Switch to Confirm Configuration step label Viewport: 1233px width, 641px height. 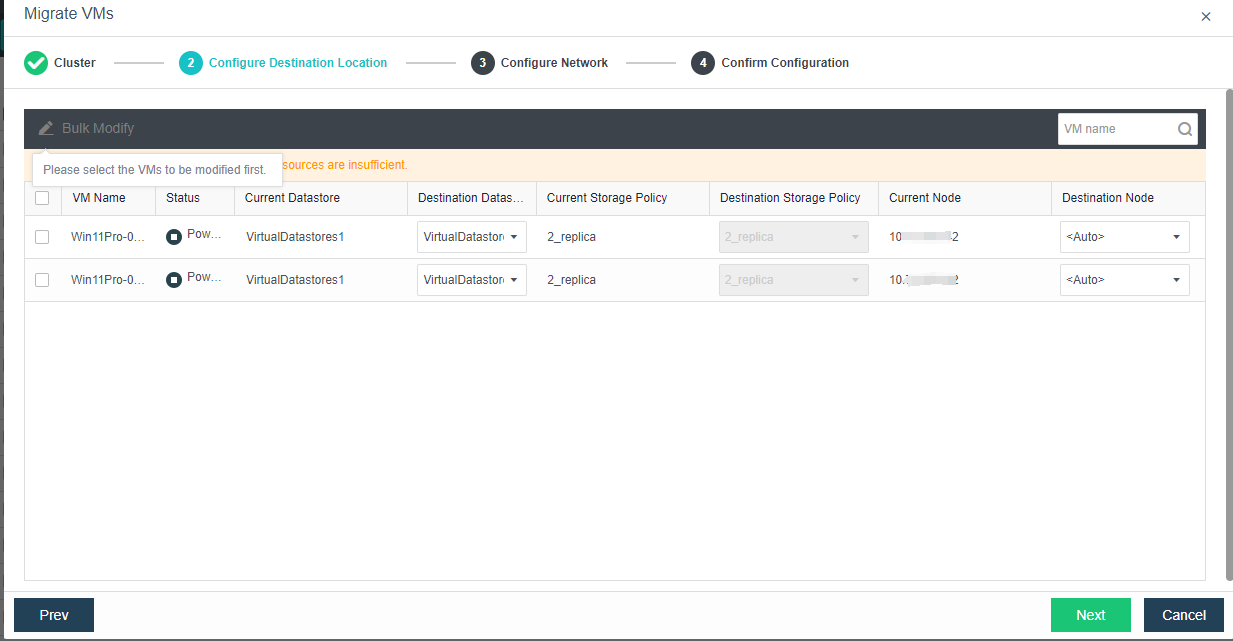(784, 63)
